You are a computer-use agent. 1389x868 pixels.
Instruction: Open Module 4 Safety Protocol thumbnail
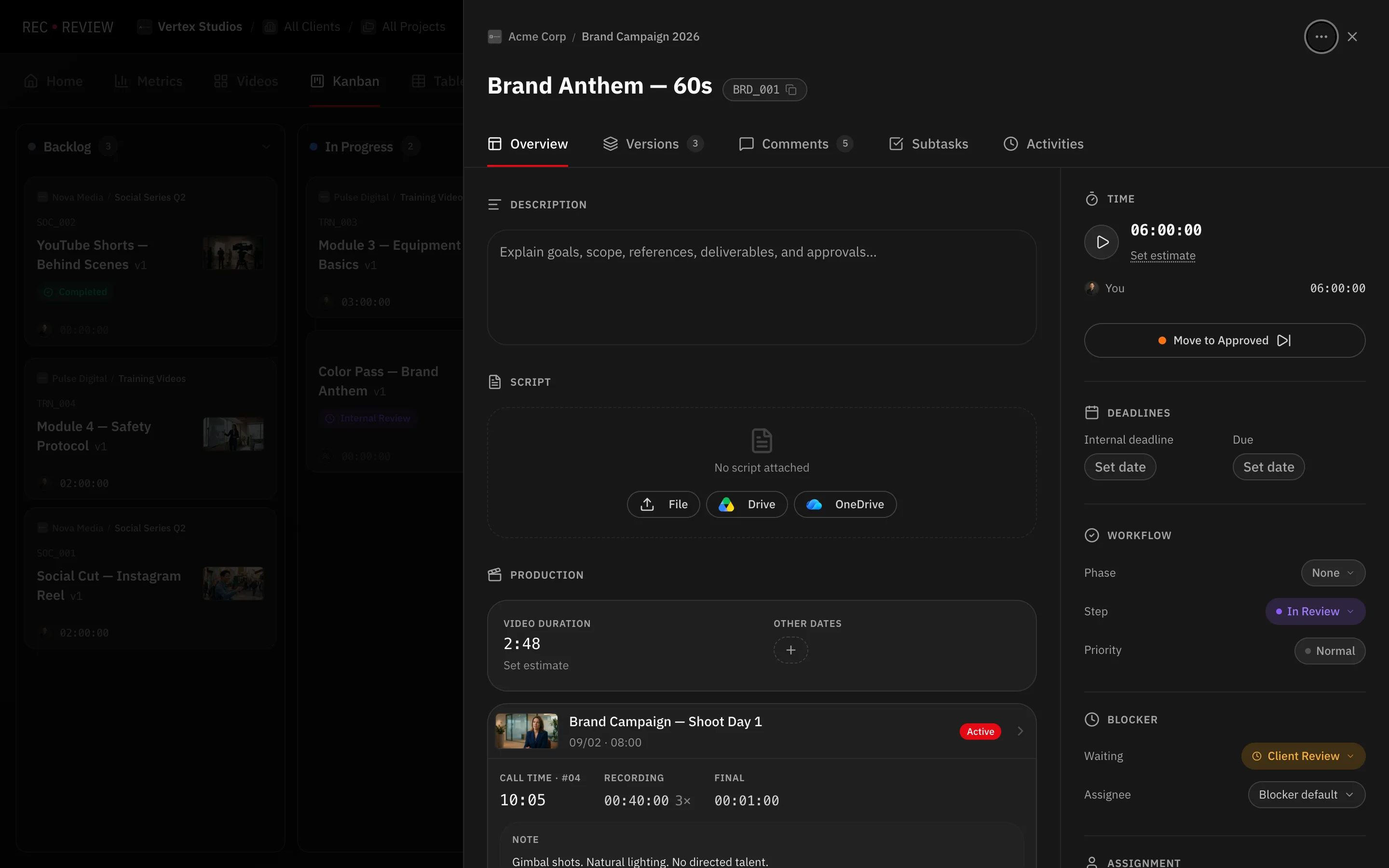[x=233, y=434]
